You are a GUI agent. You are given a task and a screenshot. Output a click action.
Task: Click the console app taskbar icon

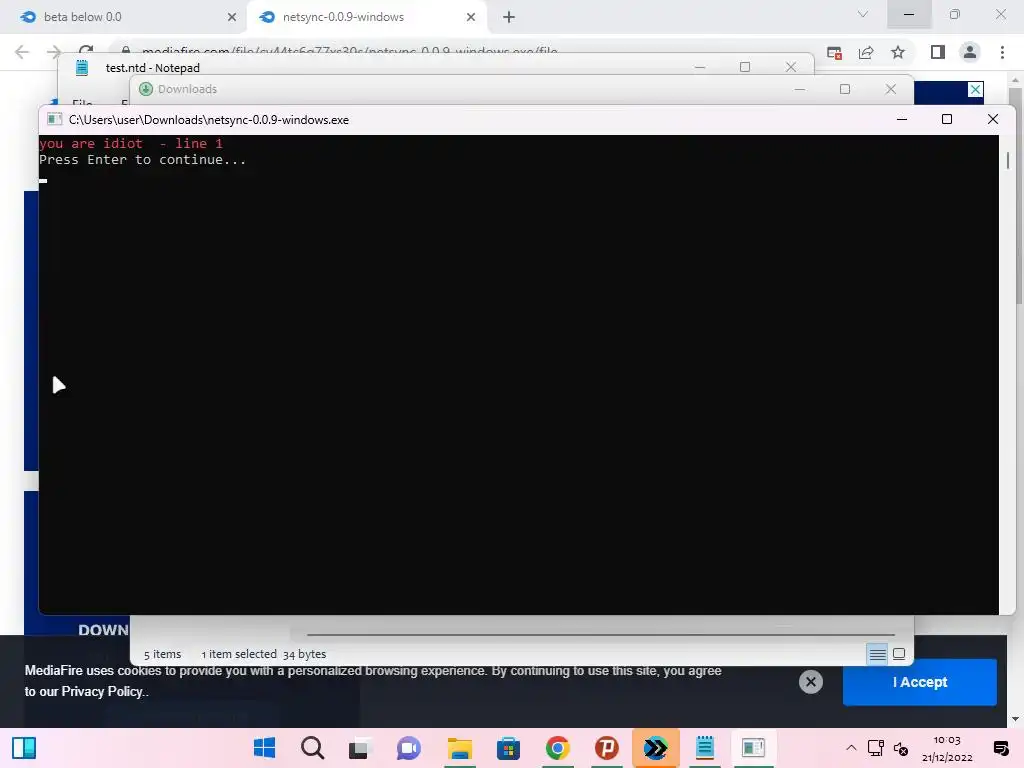[753, 748]
